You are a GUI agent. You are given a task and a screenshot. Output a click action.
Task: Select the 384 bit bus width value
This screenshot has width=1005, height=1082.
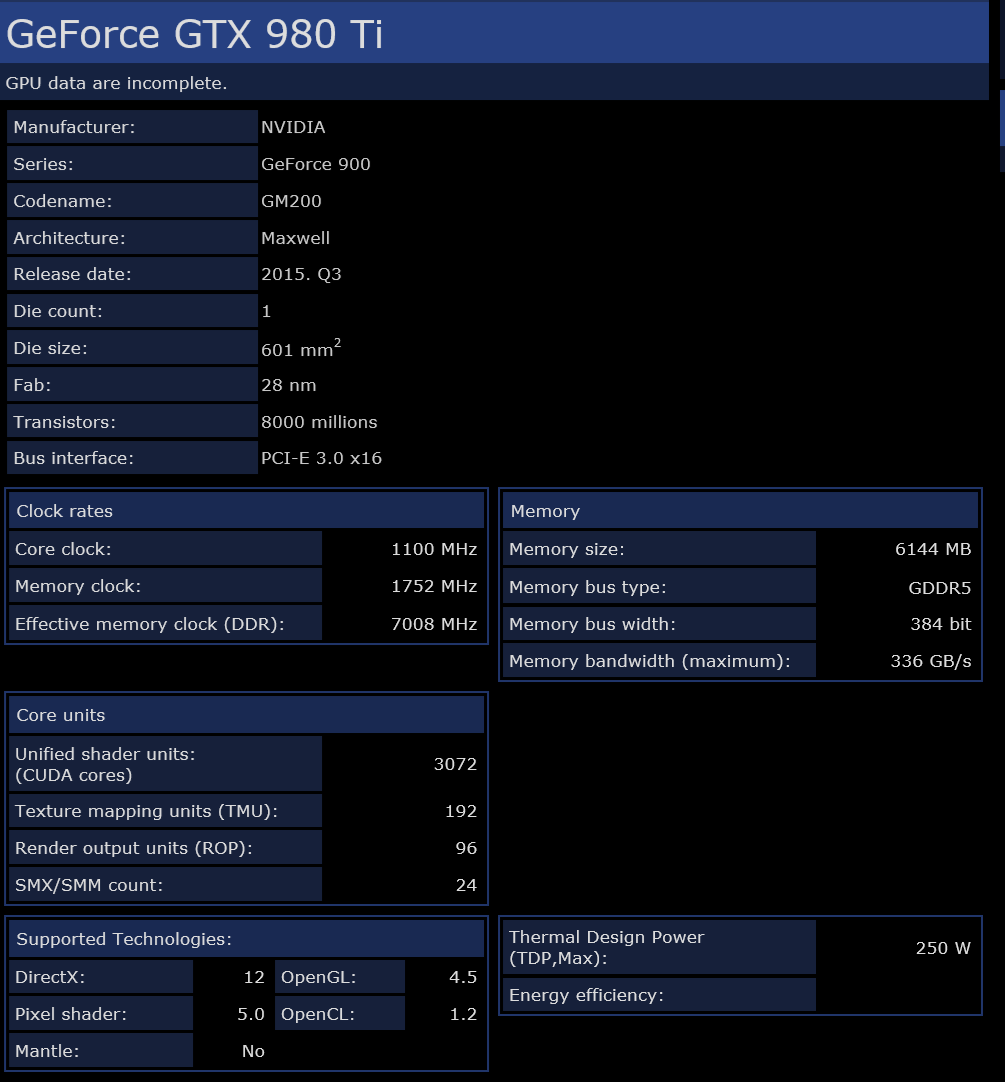pos(941,624)
